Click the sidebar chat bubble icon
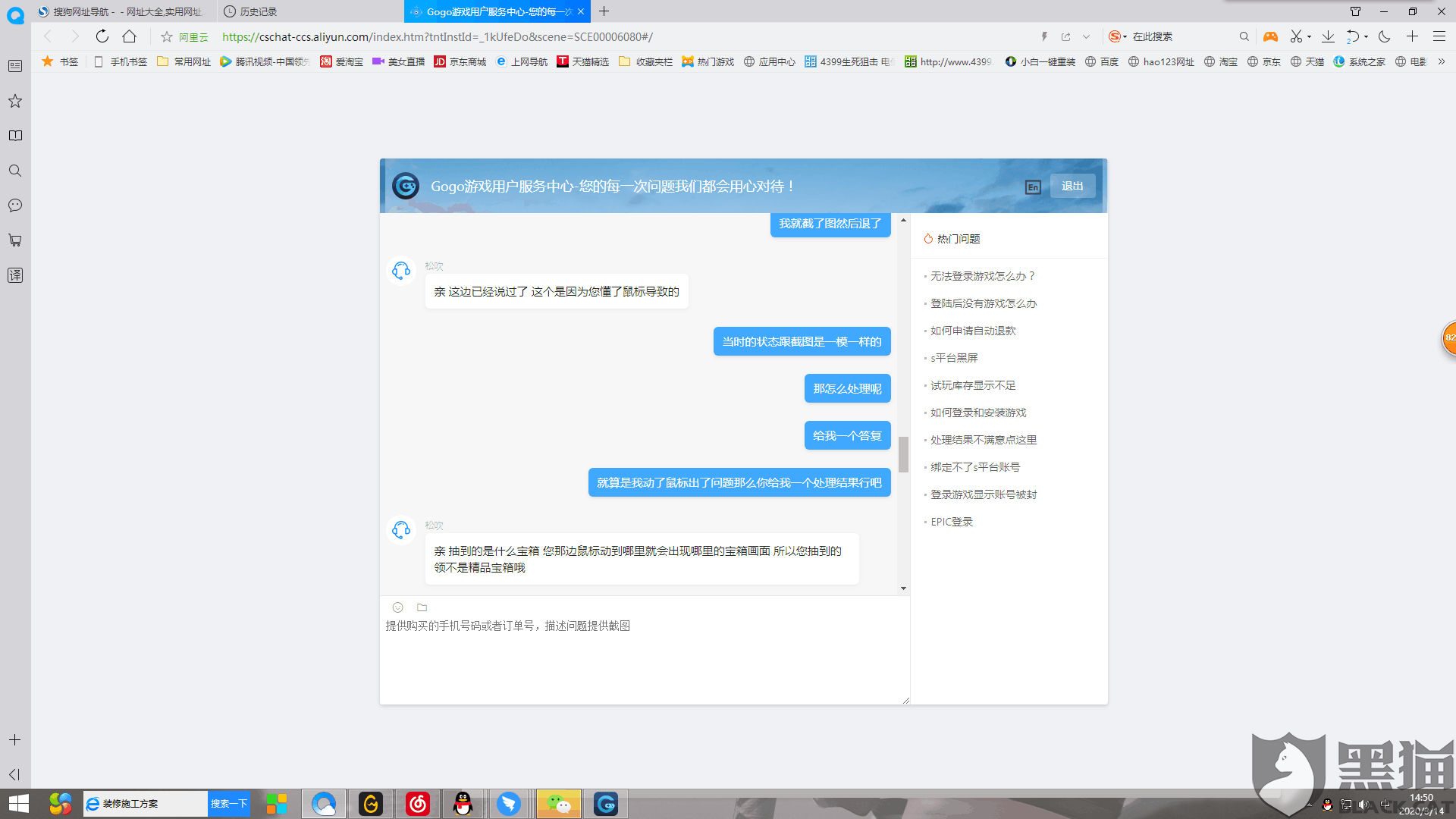 [15, 206]
